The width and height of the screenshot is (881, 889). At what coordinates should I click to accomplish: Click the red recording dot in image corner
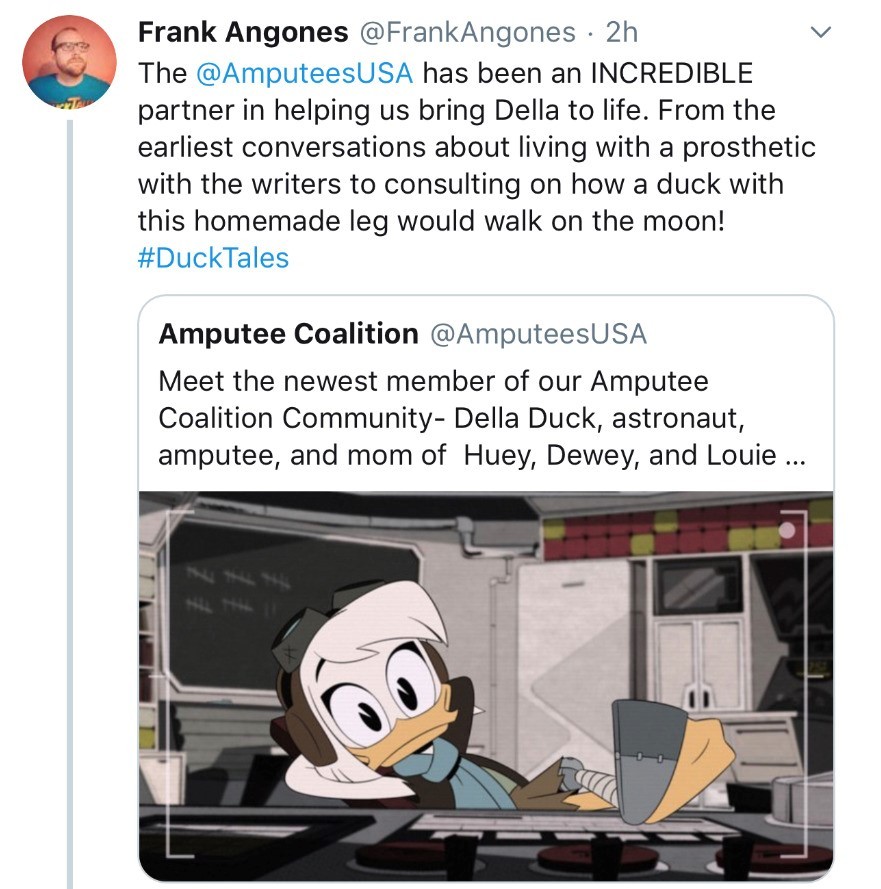pyautogui.click(x=786, y=530)
